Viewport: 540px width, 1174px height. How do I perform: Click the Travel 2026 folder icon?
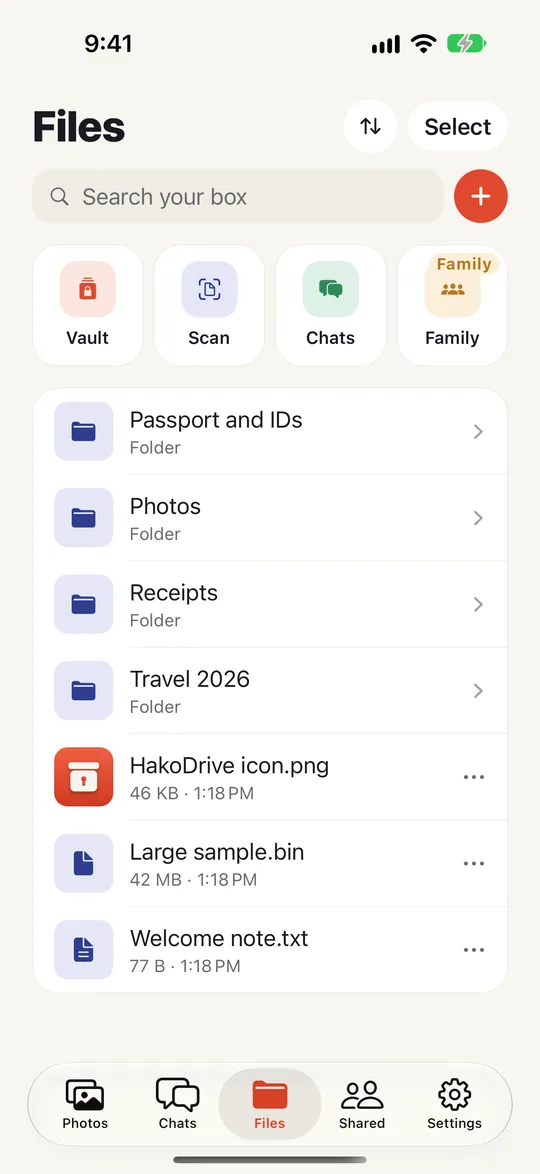click(84, 690)
